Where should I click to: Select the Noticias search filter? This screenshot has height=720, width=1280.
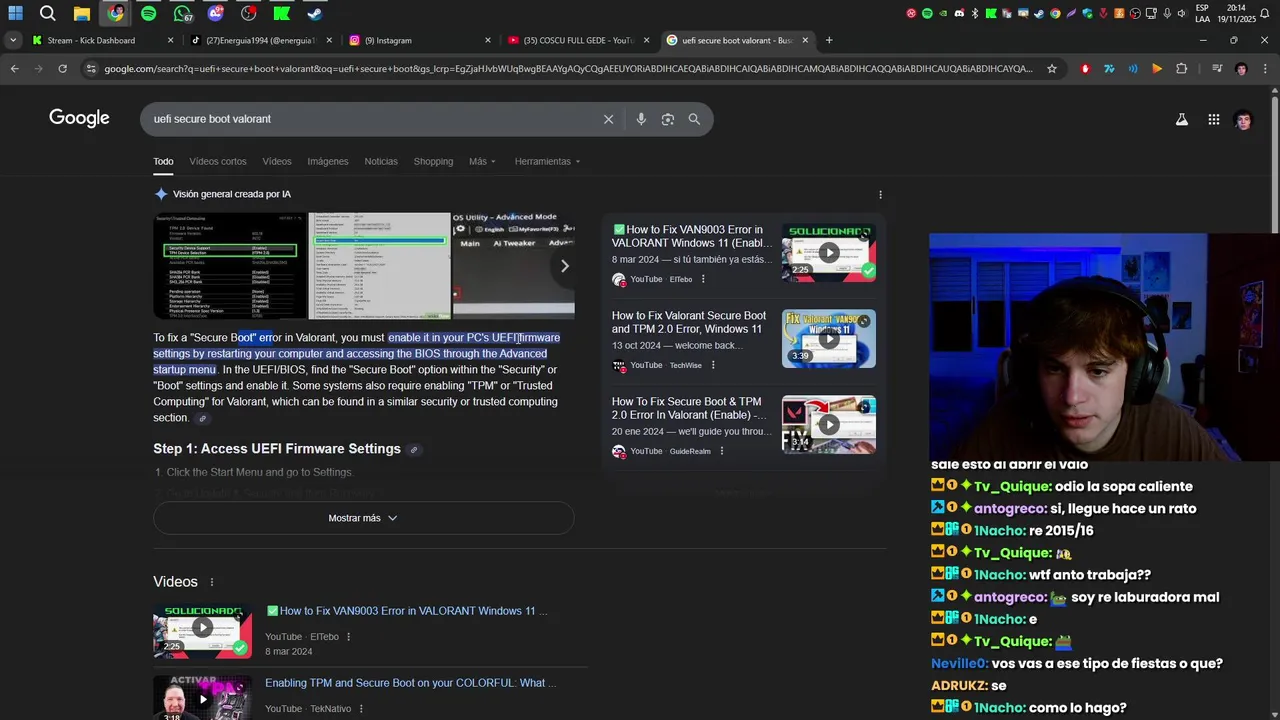click(x=381, y=161)
